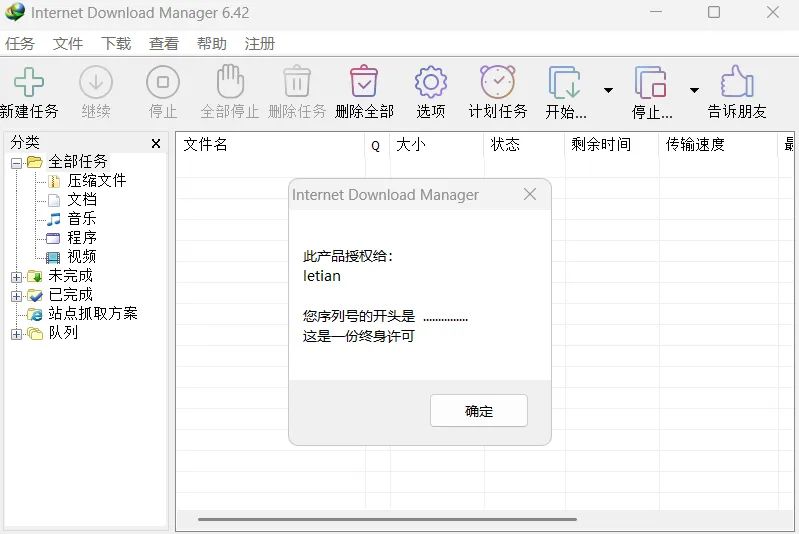This screenshot has width=799, height=534.
Task: Click the 全部停止 hand icon
Action: pos(230,81)
